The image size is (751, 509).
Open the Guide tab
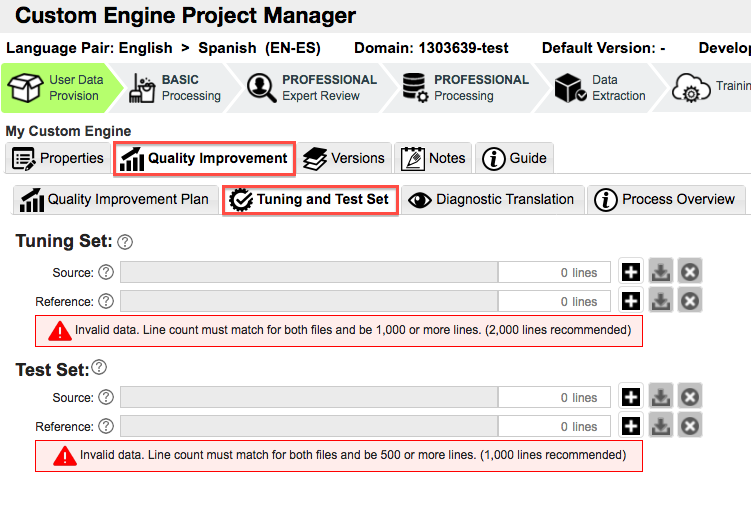pos(514,158)
